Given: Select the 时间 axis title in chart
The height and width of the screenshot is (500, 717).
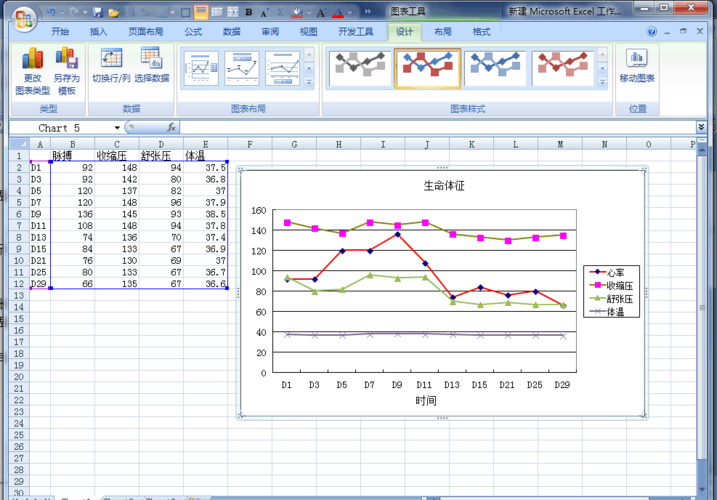Looking at the screenshot, I should (x=426, y=401).
